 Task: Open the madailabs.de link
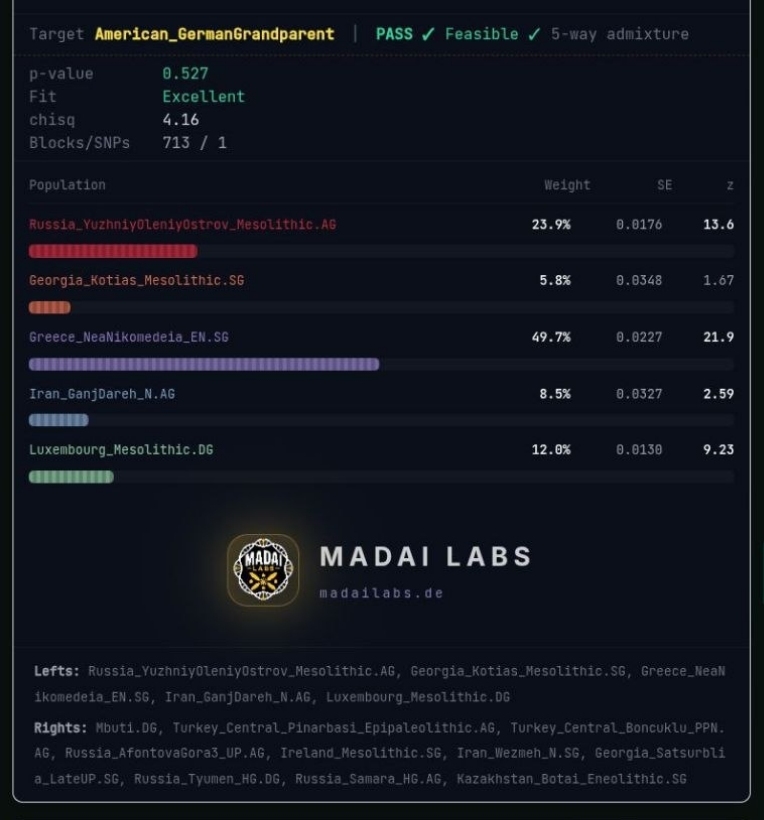point(381,593)
